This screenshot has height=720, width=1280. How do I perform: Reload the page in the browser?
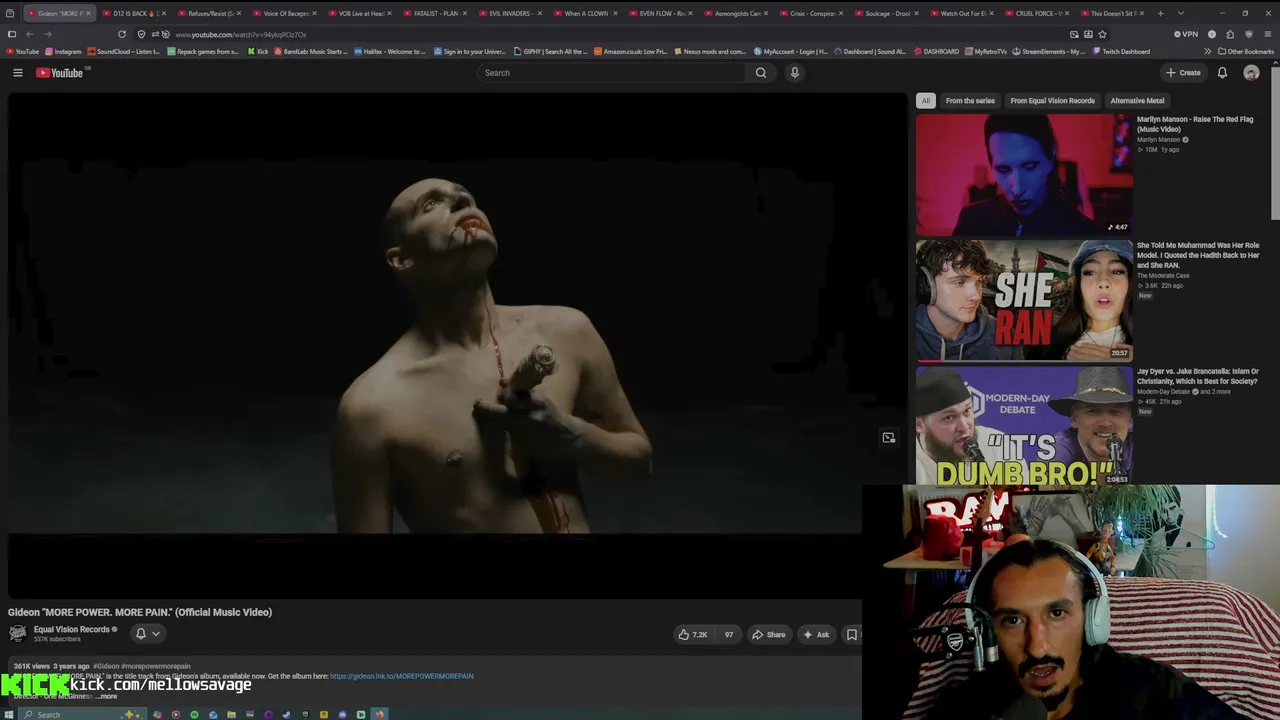coord(122,34)
